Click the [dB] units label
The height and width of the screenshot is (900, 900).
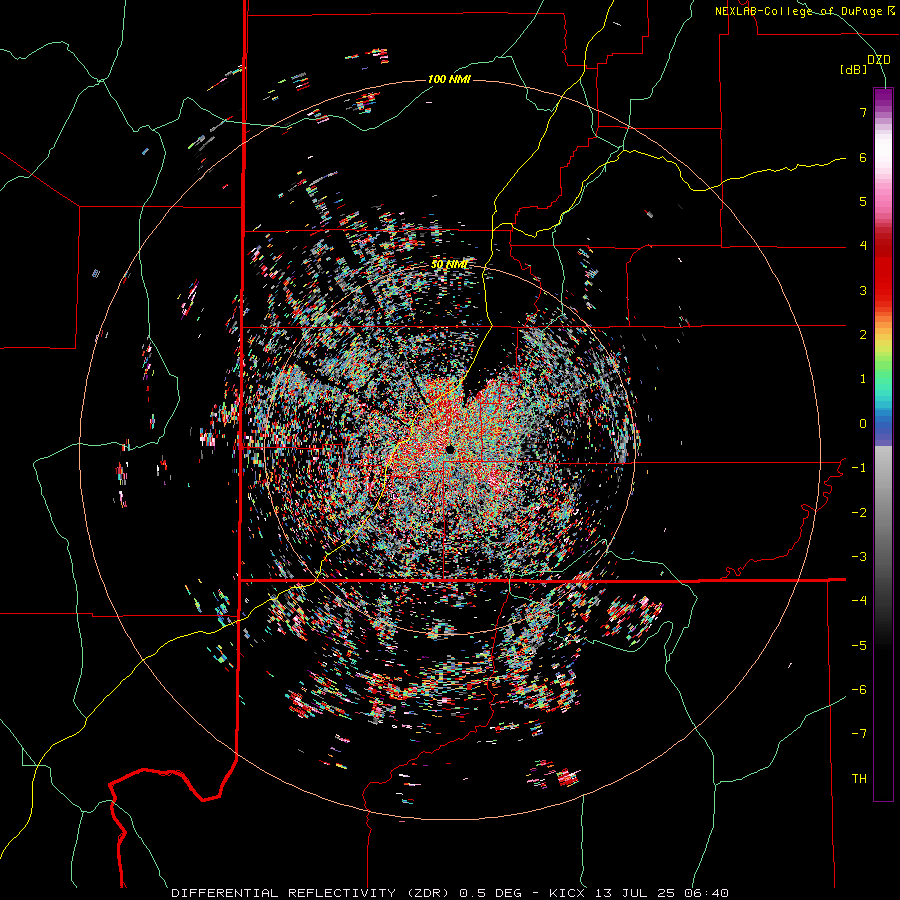click(854, 69)
